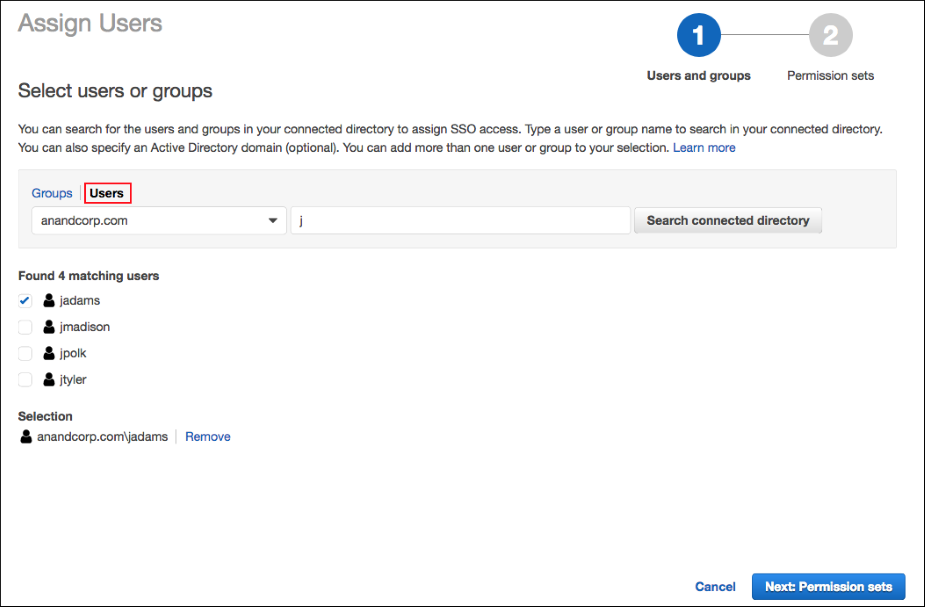Switch to the Groups tab

tap(52, 192)
